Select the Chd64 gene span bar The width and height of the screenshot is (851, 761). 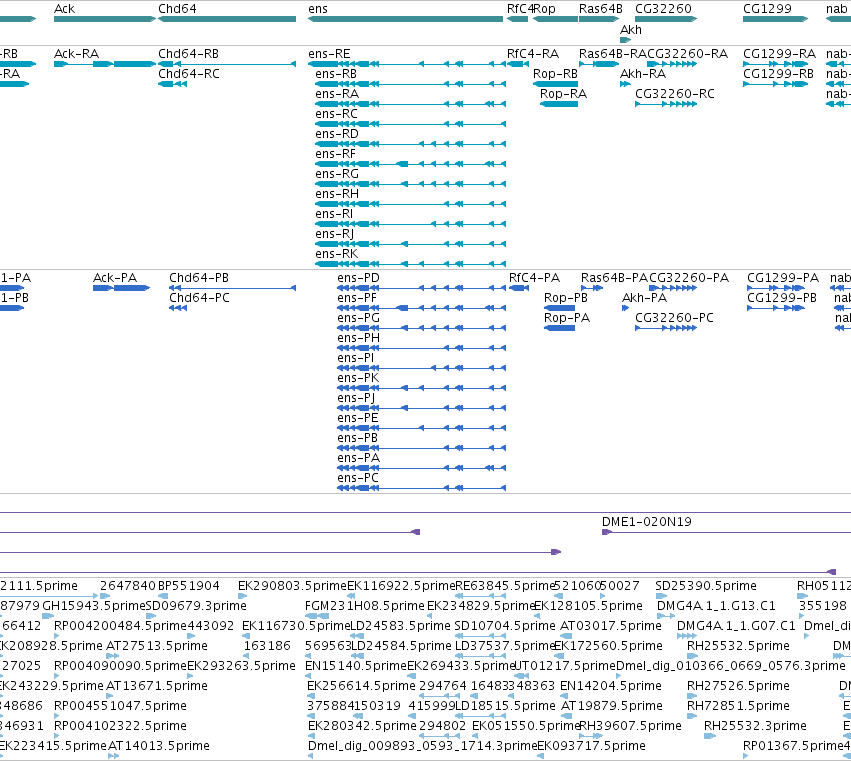coord(227,19)
